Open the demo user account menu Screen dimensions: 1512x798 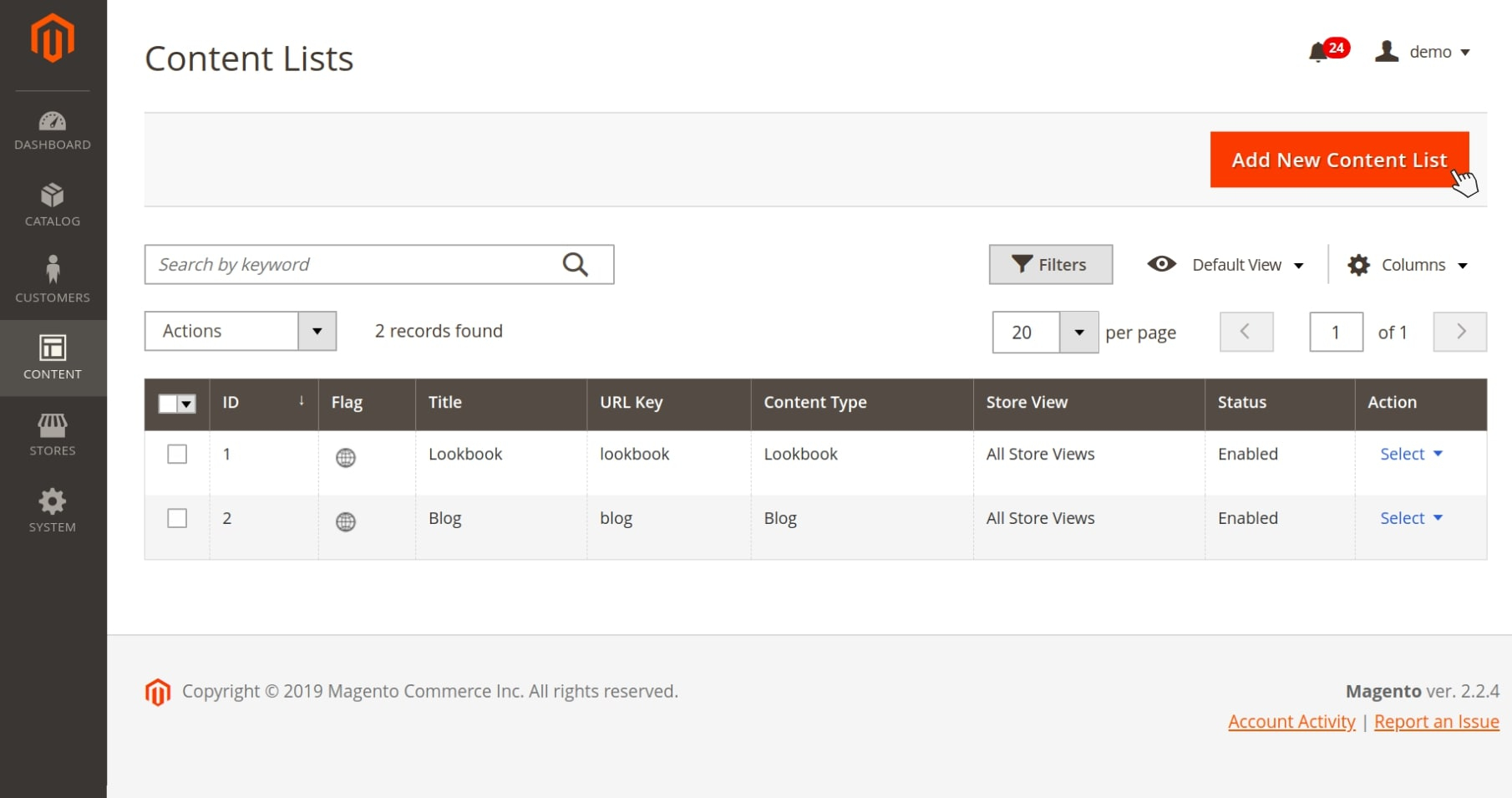click(1423, 52)
